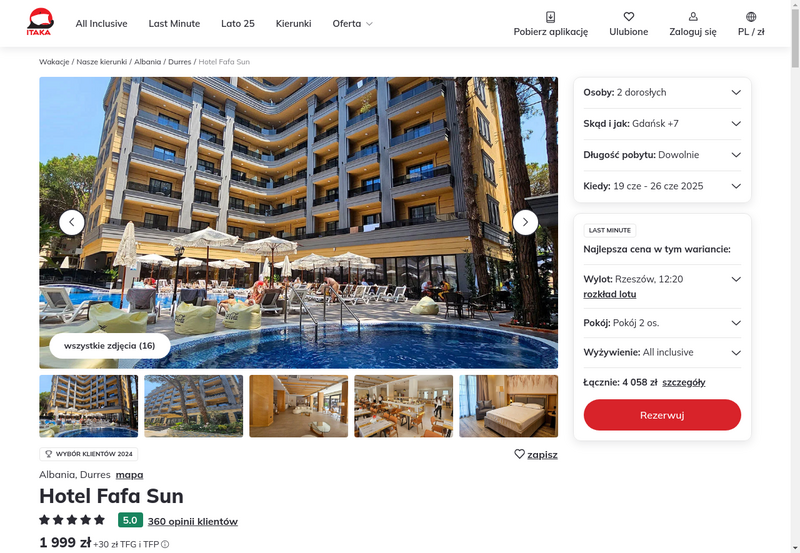Click the red Rezerwuj button
The height and width of the screenshot is (553, 800).
662,415
